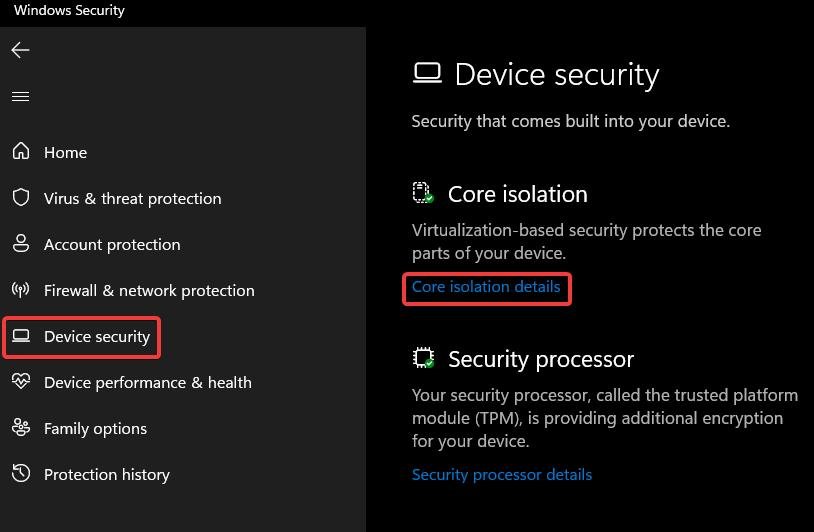Click the Device security laptop icon in sidebar
814x532 pixels.
pyautogui.click(x=21, y=336)
